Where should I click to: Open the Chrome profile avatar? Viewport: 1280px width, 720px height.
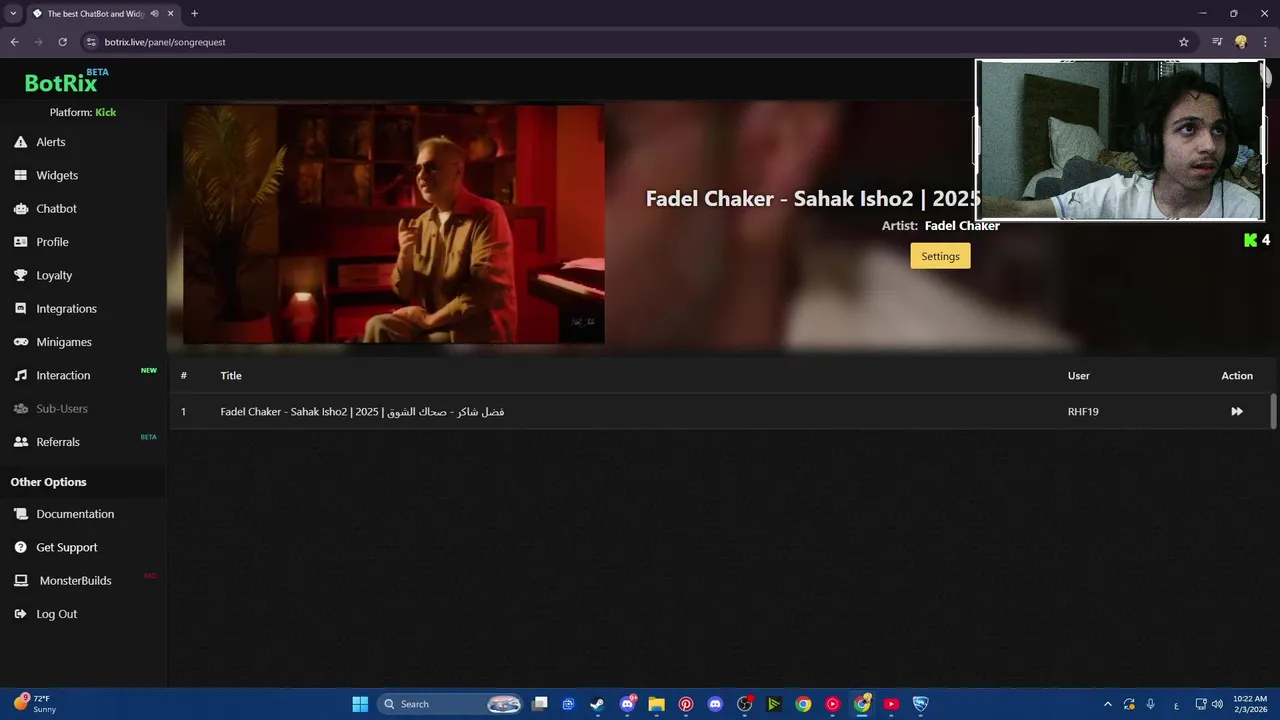click(x=1241, y=42)
